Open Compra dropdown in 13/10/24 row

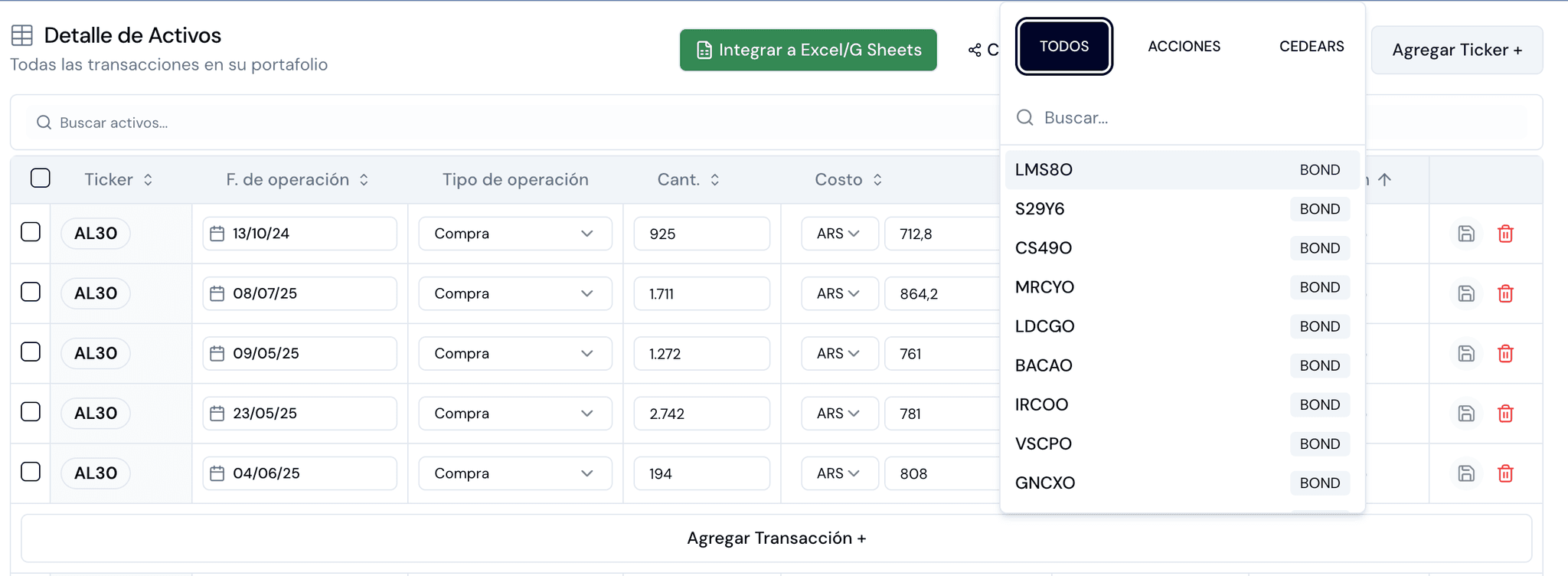pyautogui.click(x=515, y=234)
